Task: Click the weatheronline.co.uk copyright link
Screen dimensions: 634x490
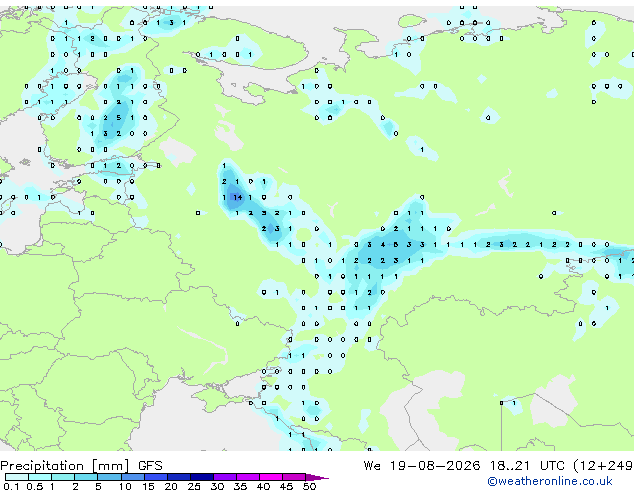Action: tap(550, 481)
